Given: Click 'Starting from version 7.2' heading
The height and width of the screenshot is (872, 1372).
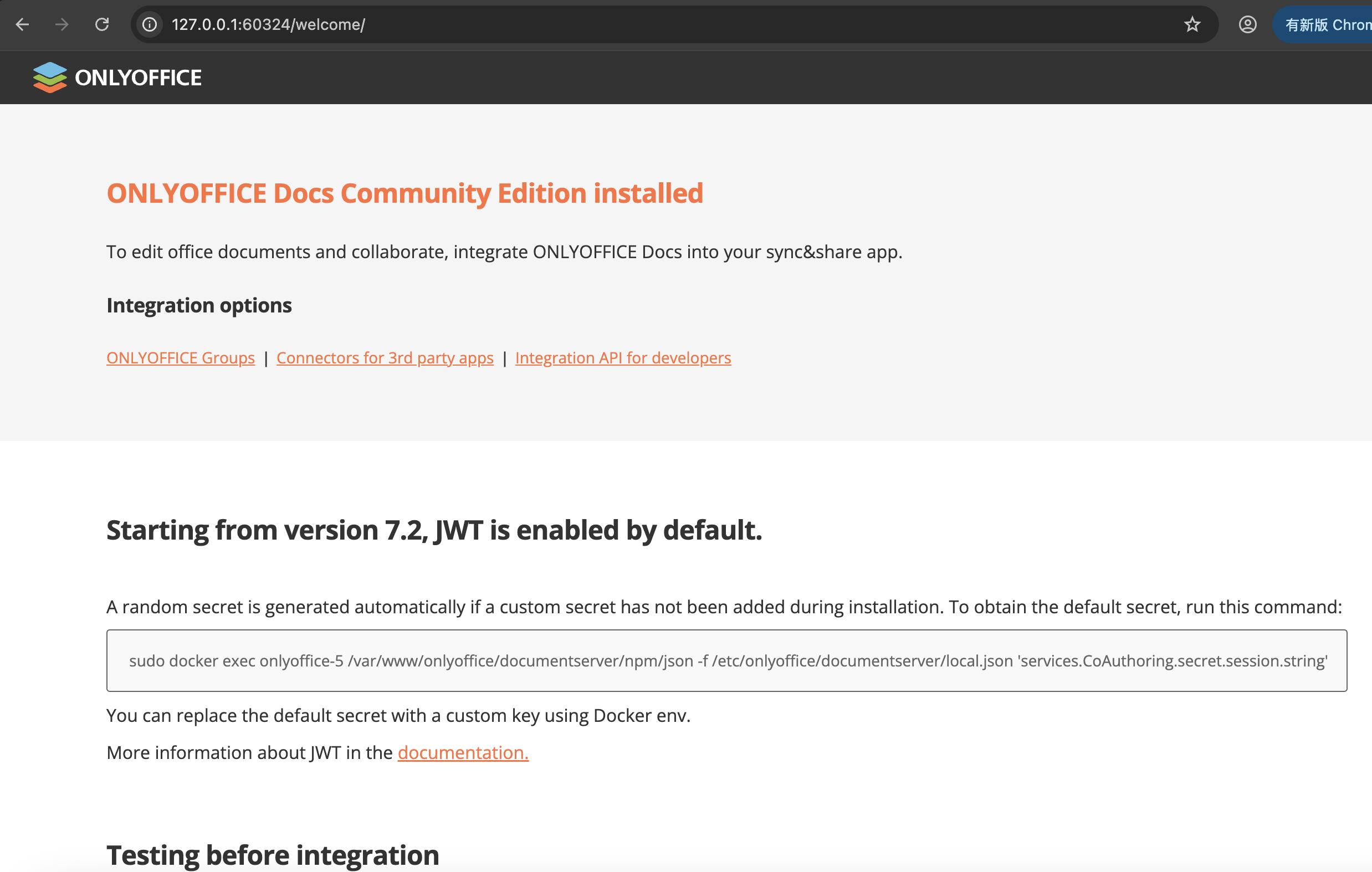Looking at the screenshot, I should pyautogui.click(x=434, y=530).
